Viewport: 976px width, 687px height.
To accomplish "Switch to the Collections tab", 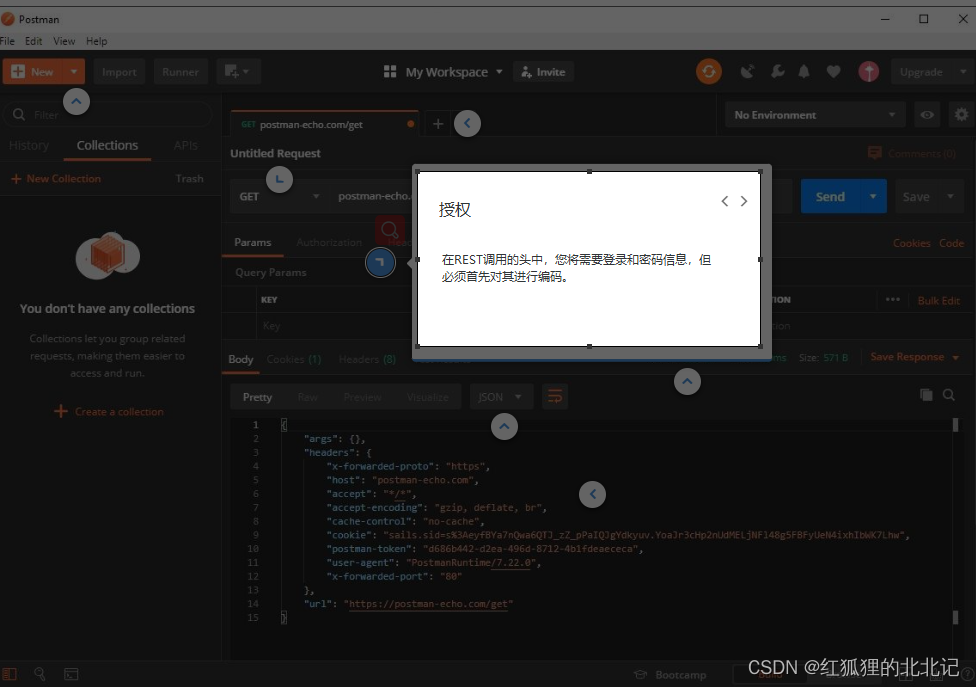I will (x=107, y=145).
